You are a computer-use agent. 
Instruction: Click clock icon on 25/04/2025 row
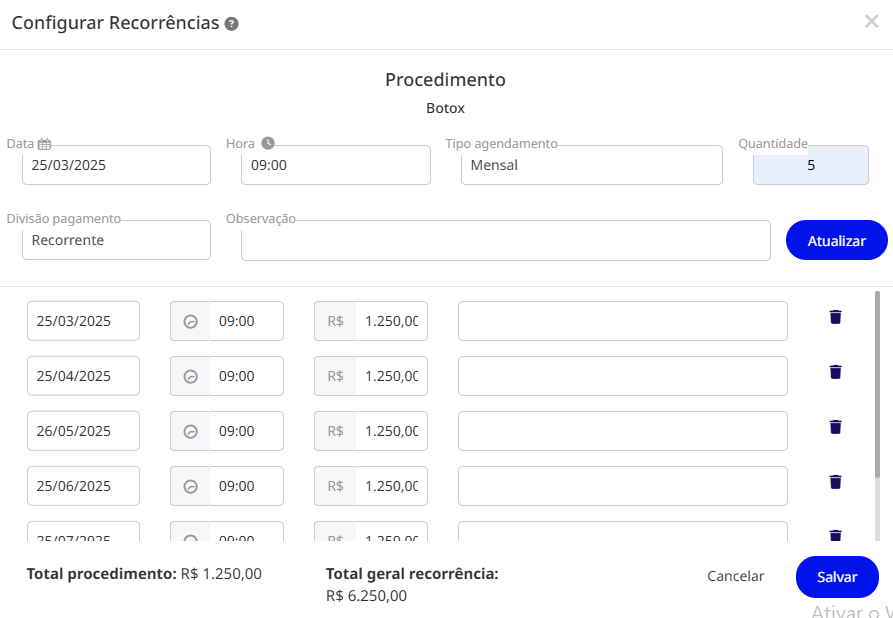pyautogui.click(x=190, y=376)
